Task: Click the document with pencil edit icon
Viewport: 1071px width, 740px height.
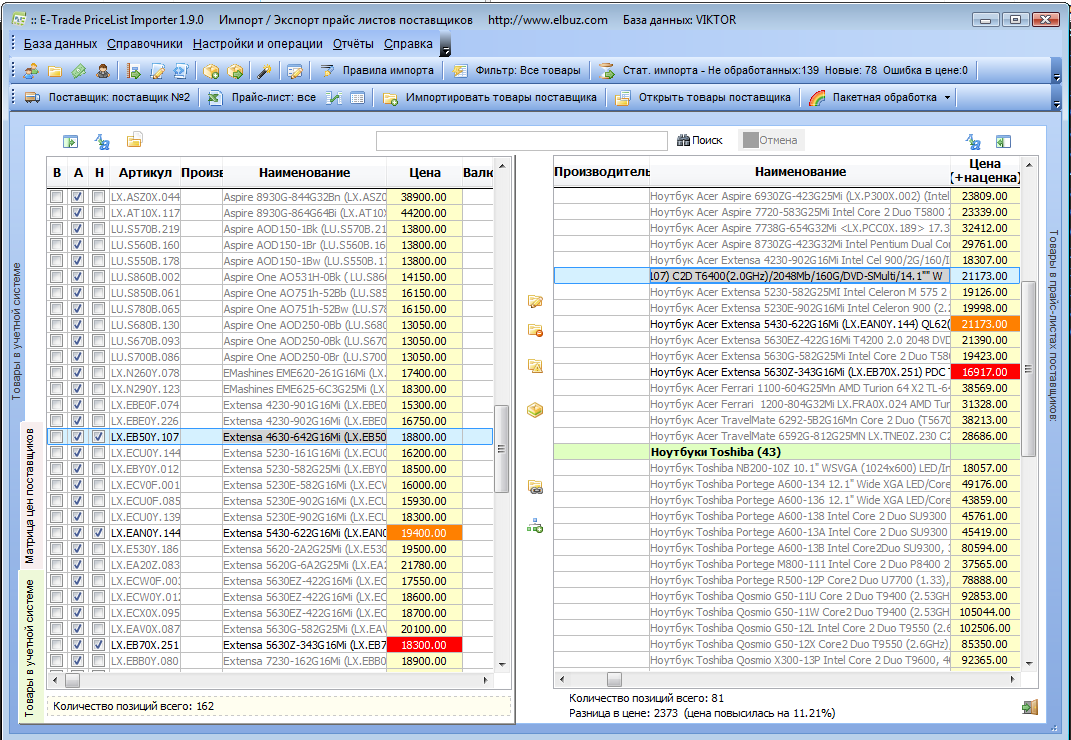Action: tap(158, 70)
